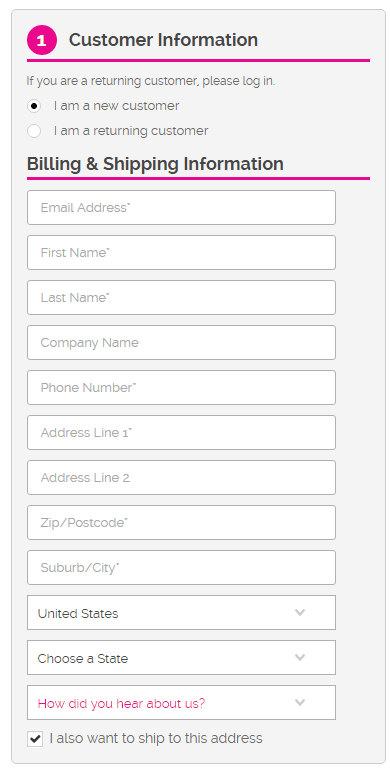Click the Customer Information heading
The width and height of the screenshot is (390, 774).
[163, 39]
